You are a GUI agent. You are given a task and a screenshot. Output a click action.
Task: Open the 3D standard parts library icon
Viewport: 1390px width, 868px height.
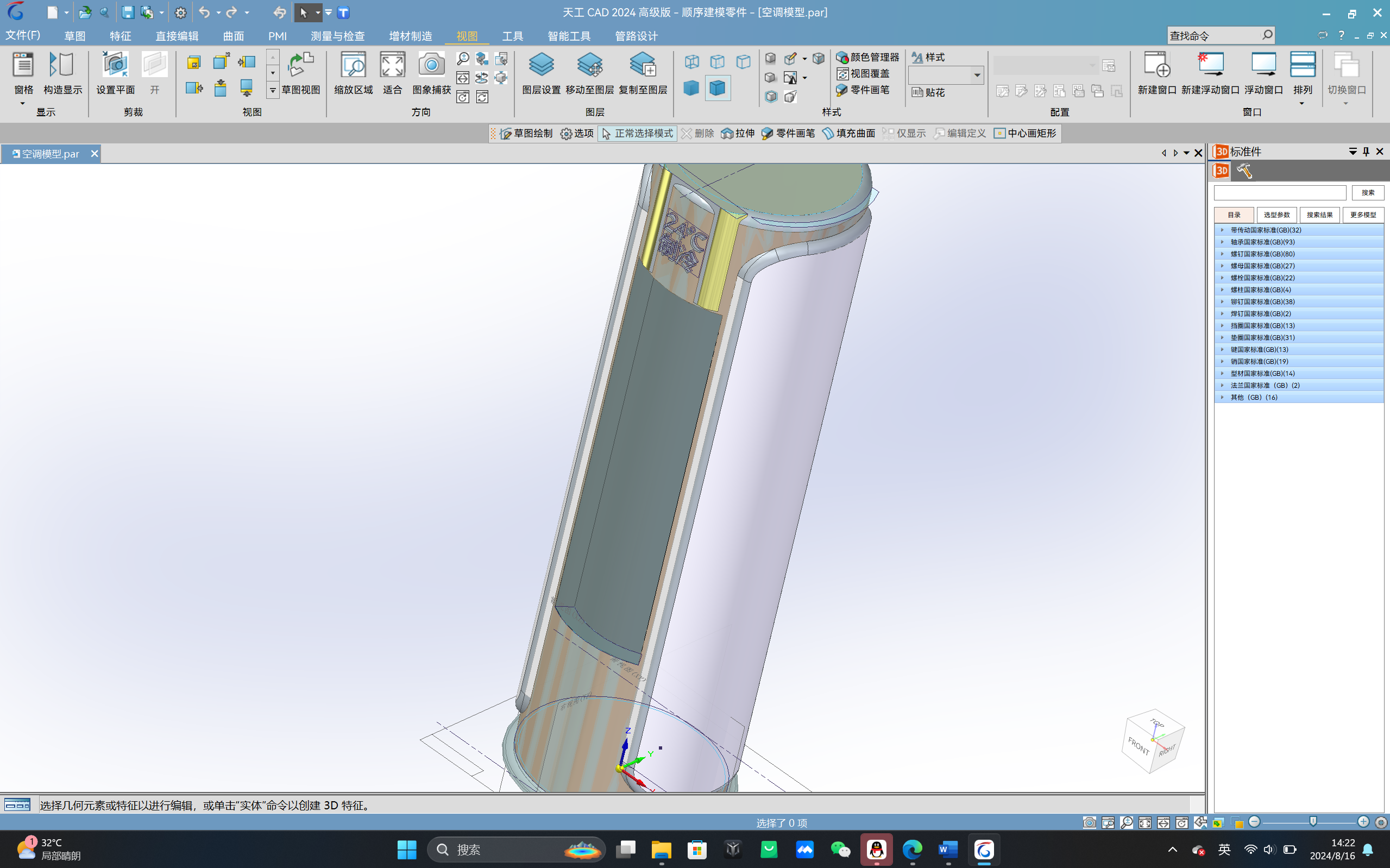point(1221,171)
